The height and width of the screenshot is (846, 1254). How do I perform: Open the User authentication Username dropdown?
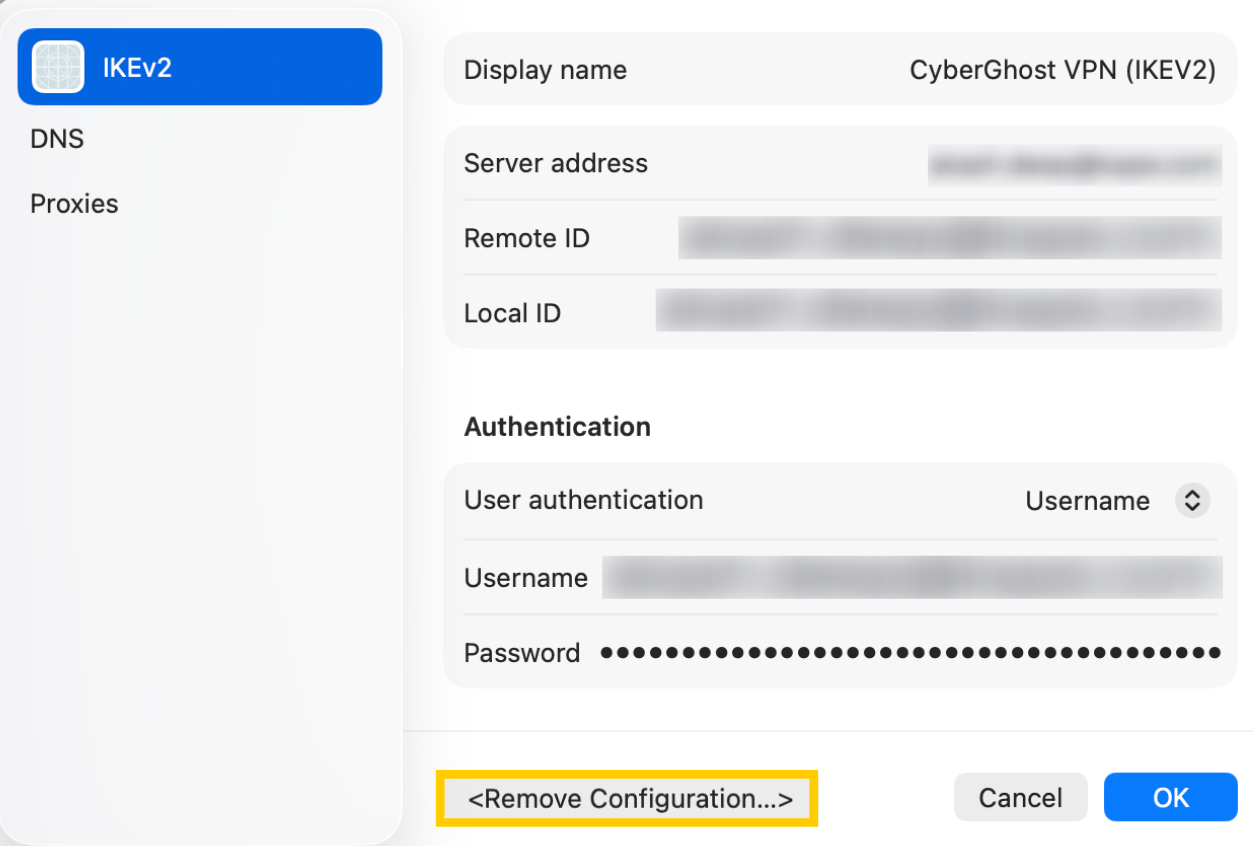click(1191, 500)
